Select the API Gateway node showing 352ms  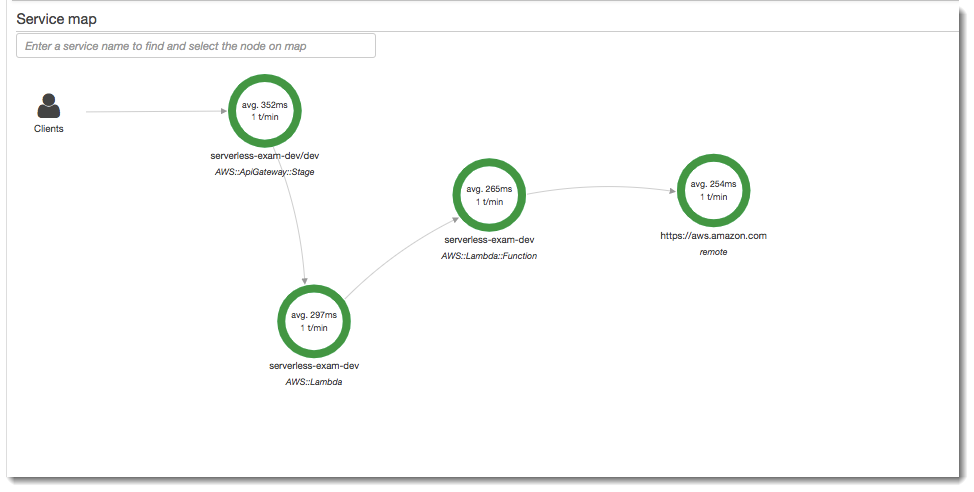[x=266, y=110]
